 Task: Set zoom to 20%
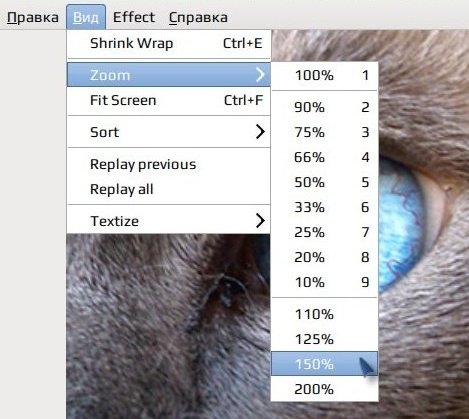coord(325,257)
